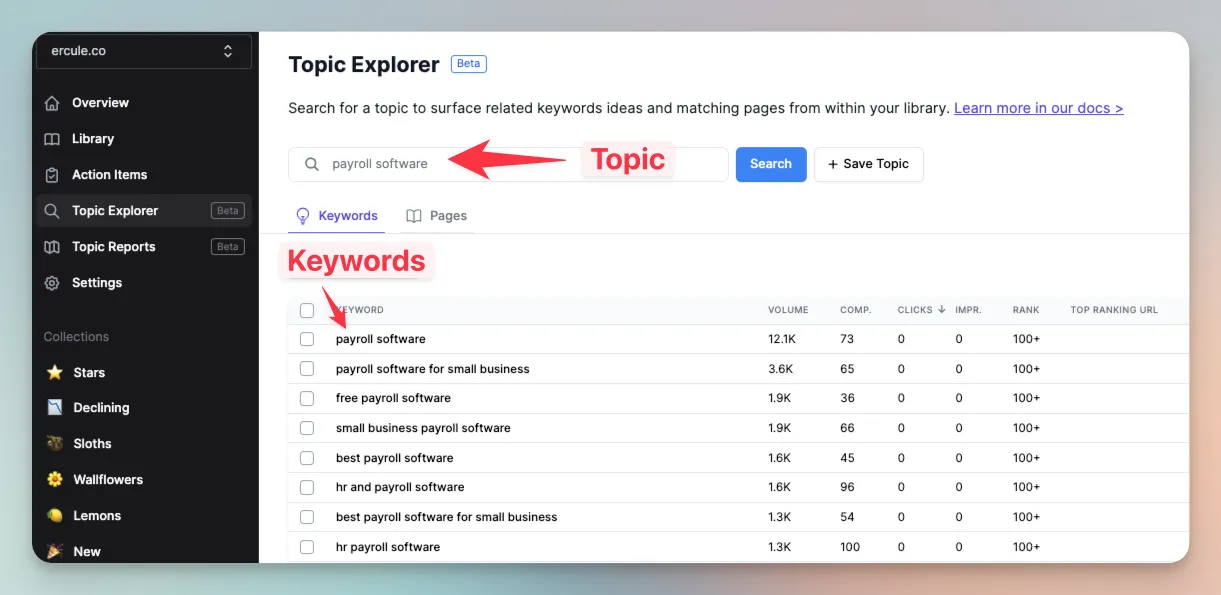Click the Overview home icon
This screenshot has width=1221, height=595.
(52, 103)
